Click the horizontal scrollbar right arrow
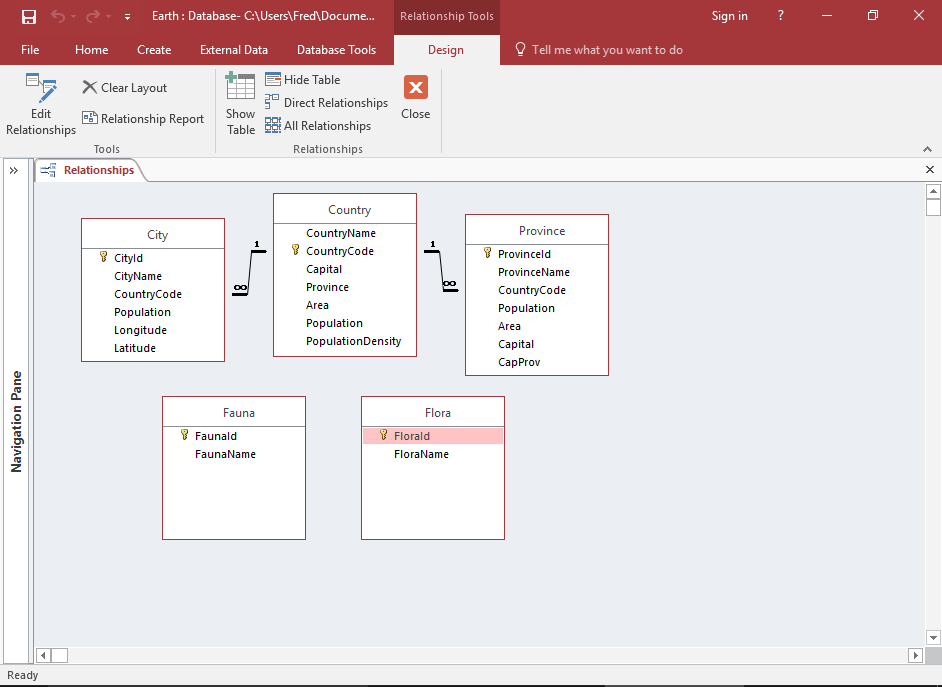Image resolution: width=942 pixels, height=687 pixels. pos(915,655)
